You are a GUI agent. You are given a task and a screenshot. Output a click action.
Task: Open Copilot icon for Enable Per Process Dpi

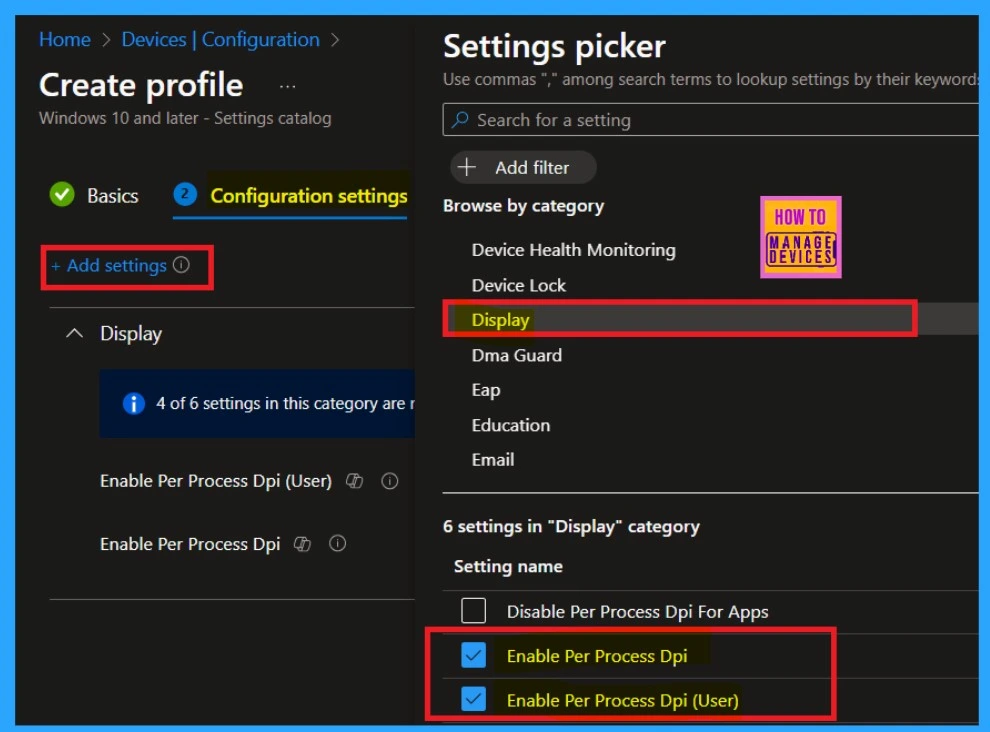302,544
